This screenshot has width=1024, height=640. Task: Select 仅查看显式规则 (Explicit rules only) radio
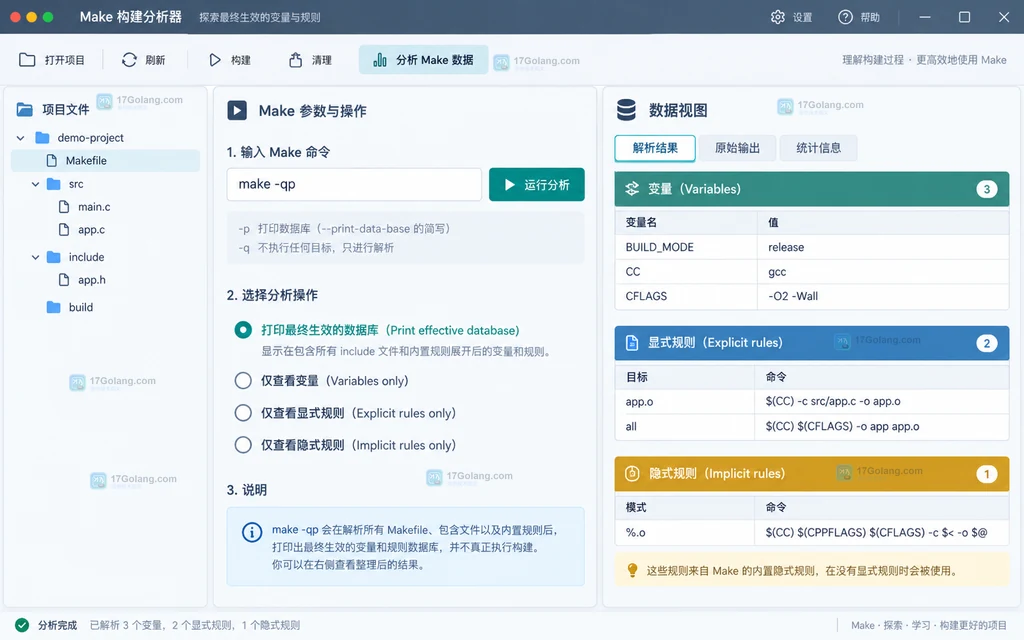pos(243,413)
